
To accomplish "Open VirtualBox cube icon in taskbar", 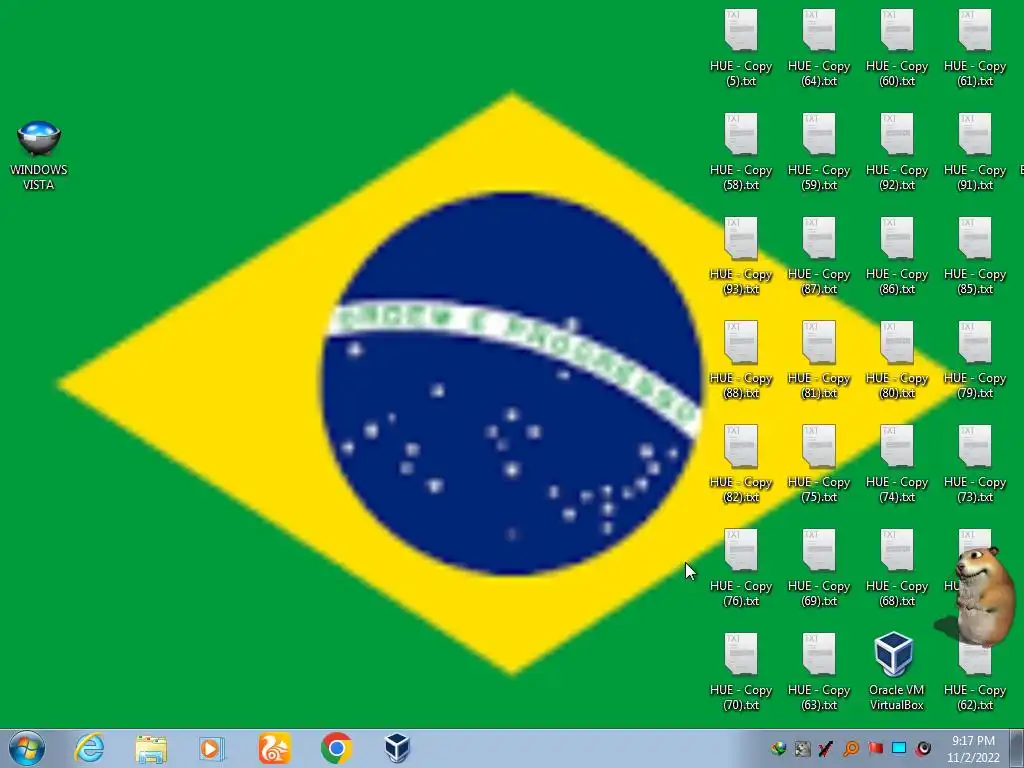I will coord(396,748).
